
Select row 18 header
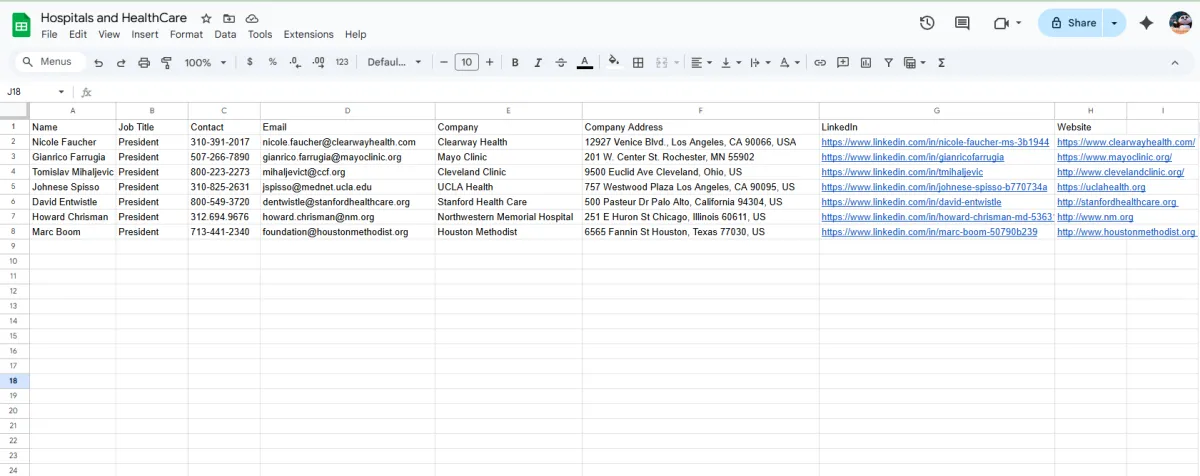tap(14, 381)
